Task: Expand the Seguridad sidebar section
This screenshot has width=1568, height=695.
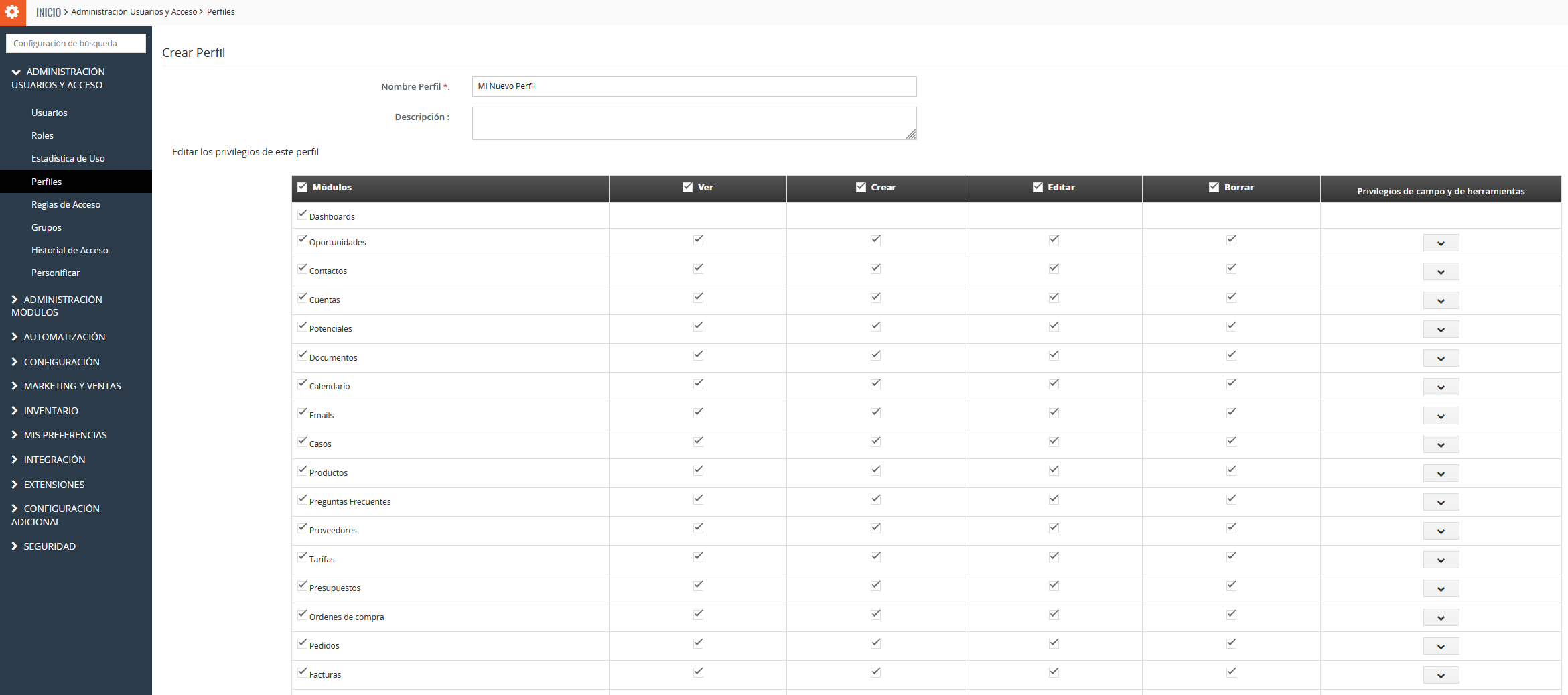Action: click(x=44, y=546)
